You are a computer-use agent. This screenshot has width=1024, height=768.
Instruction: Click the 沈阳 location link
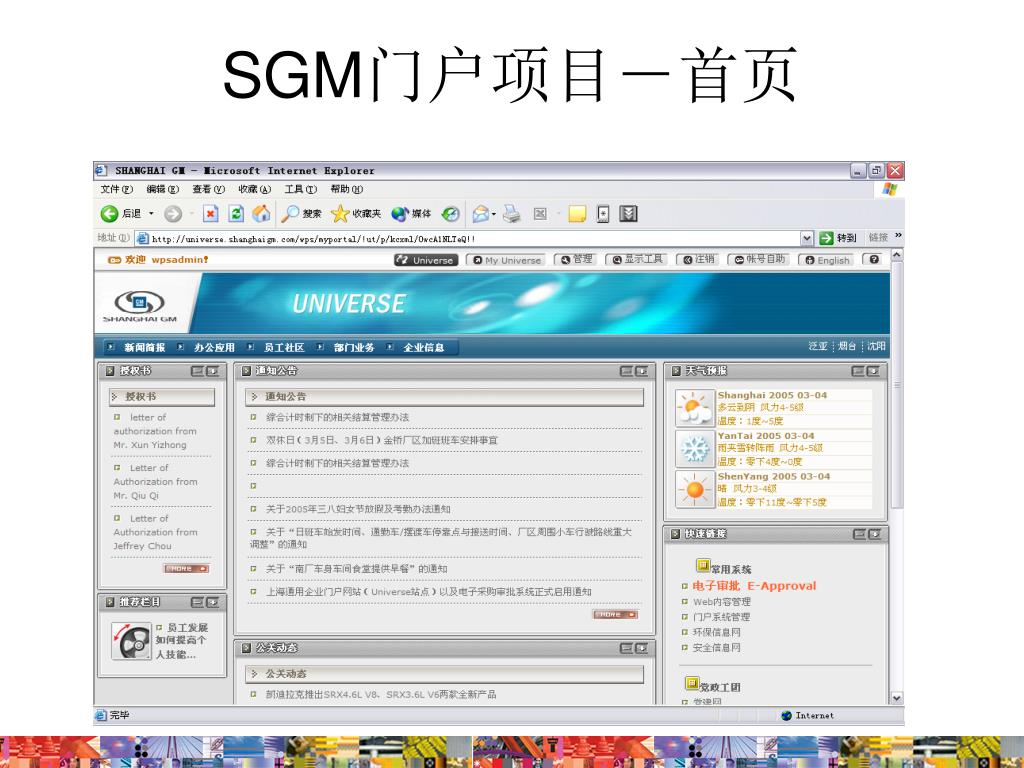pos(876,346)
